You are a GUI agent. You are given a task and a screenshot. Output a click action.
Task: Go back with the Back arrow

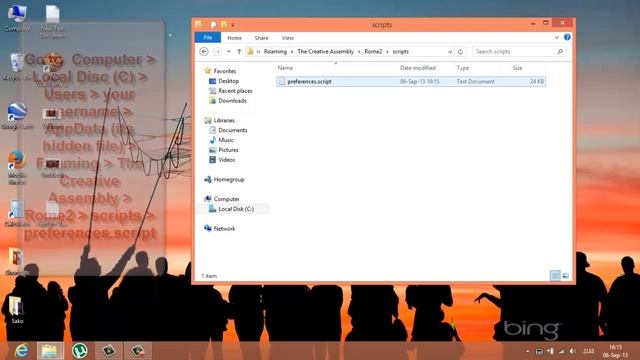[x=204, y=52]
